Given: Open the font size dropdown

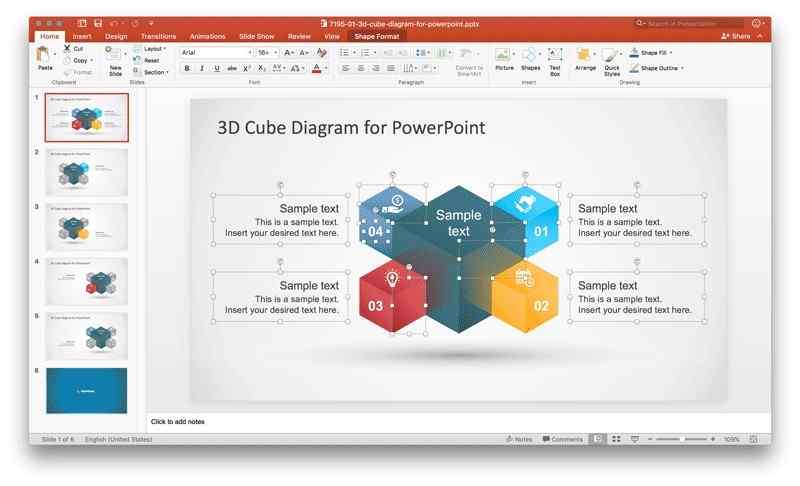Looking at the screenshot, I should point(276,53).
